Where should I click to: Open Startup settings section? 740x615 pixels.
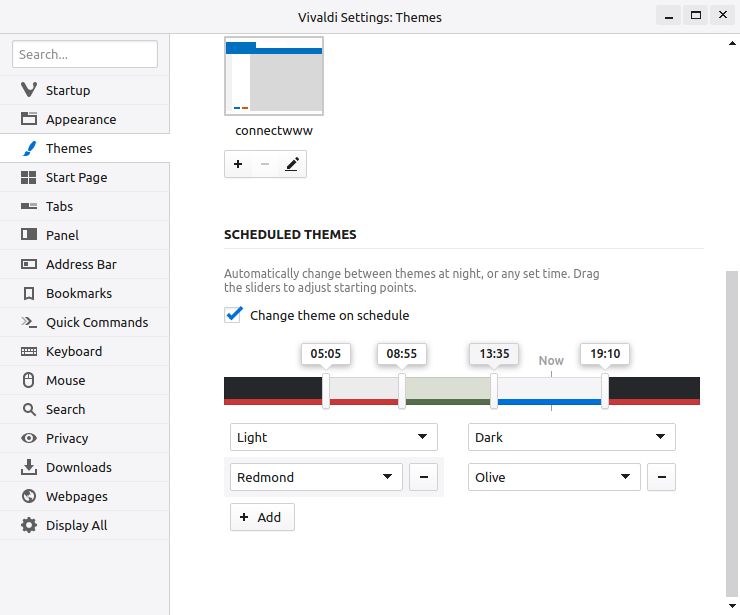pyautogui.click(x=84, y=90)
